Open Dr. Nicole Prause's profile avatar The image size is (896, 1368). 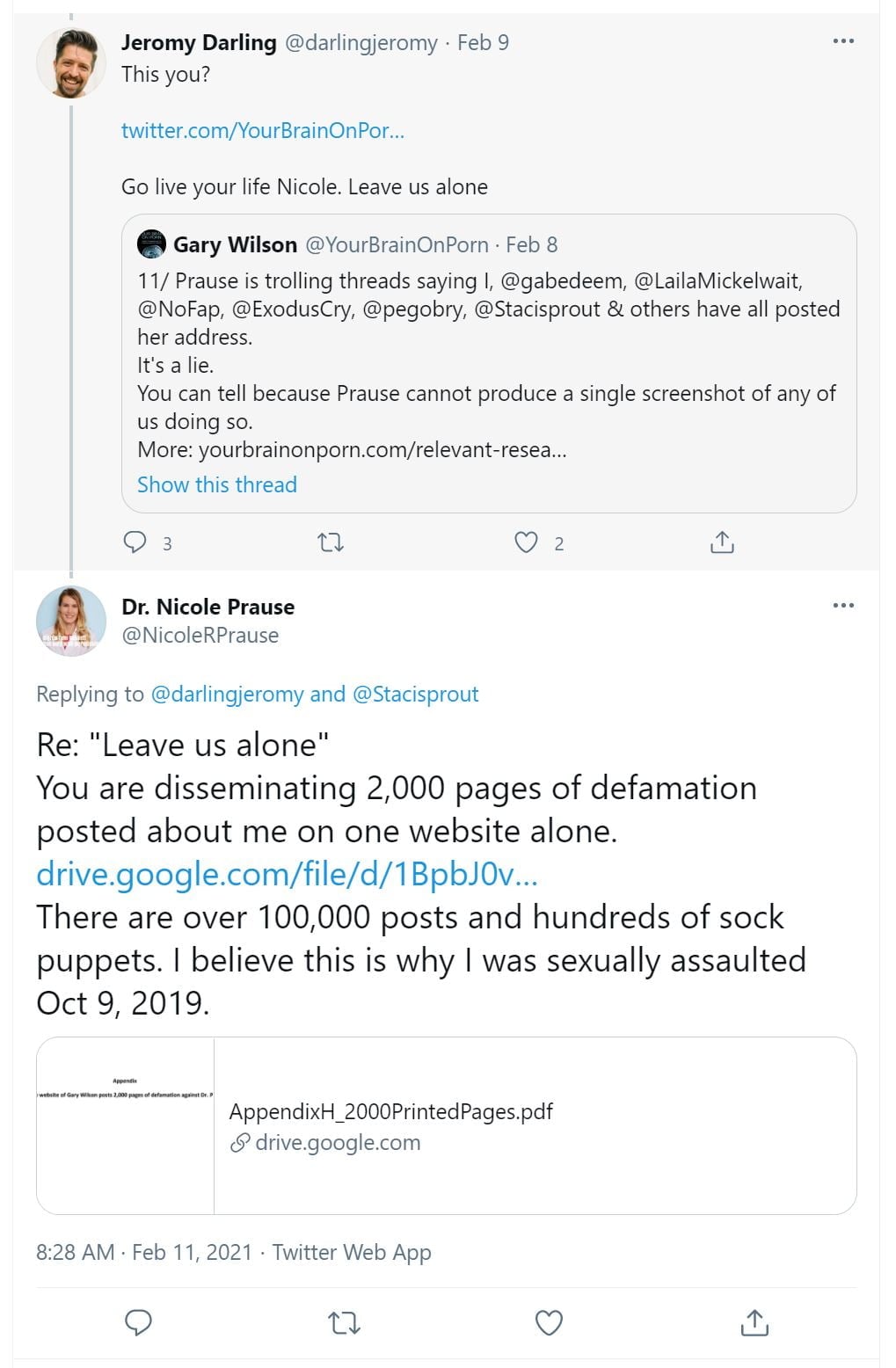[70, 621]
